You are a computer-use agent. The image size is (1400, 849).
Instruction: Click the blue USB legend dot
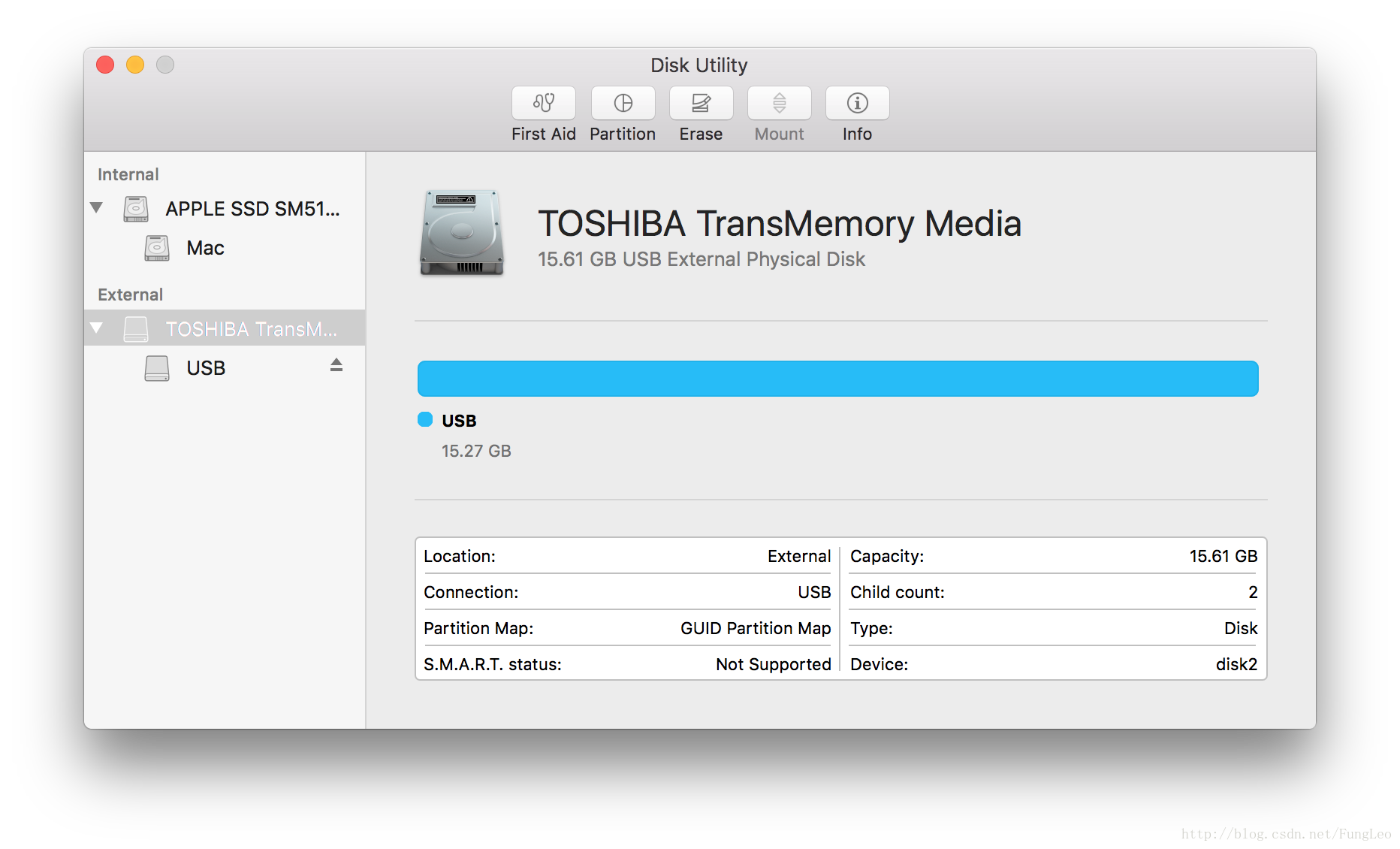point(425,420)
